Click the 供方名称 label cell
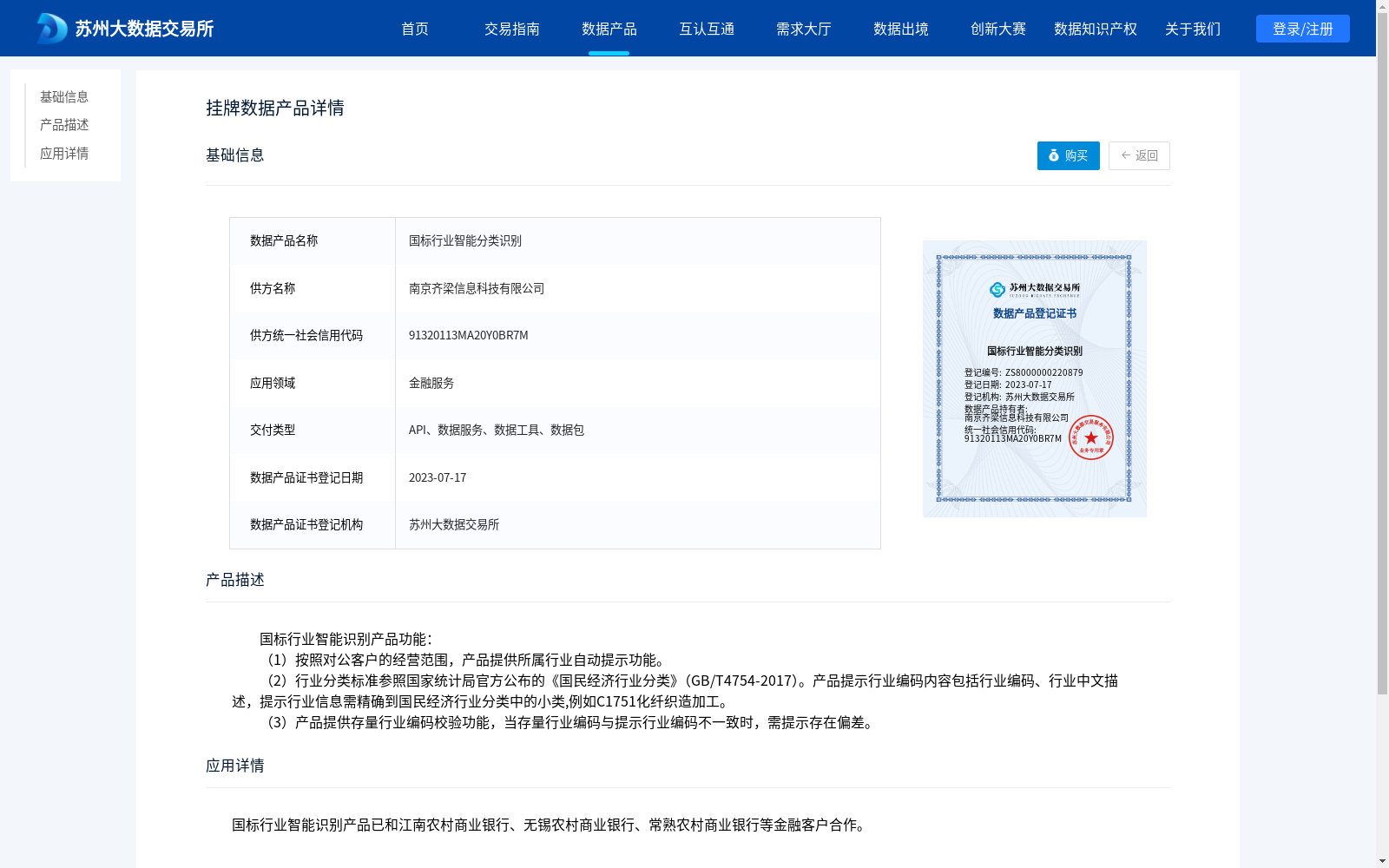 (x=313, y=288)
